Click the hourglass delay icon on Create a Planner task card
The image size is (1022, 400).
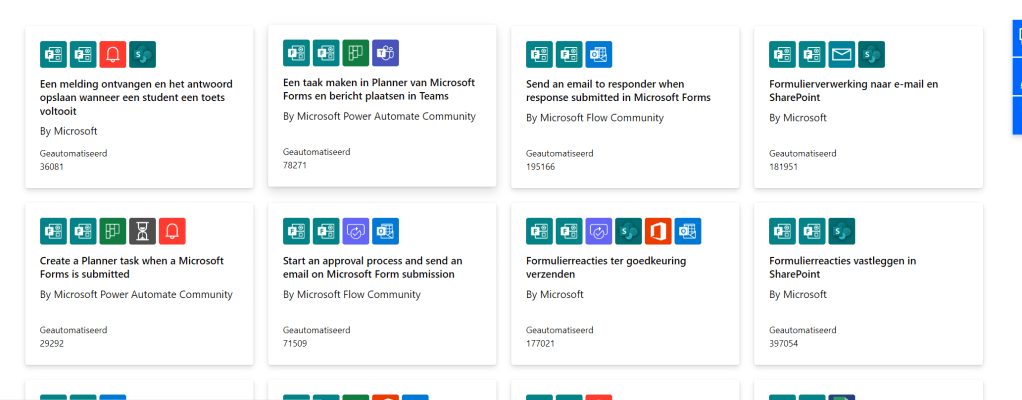click(142, 231)
